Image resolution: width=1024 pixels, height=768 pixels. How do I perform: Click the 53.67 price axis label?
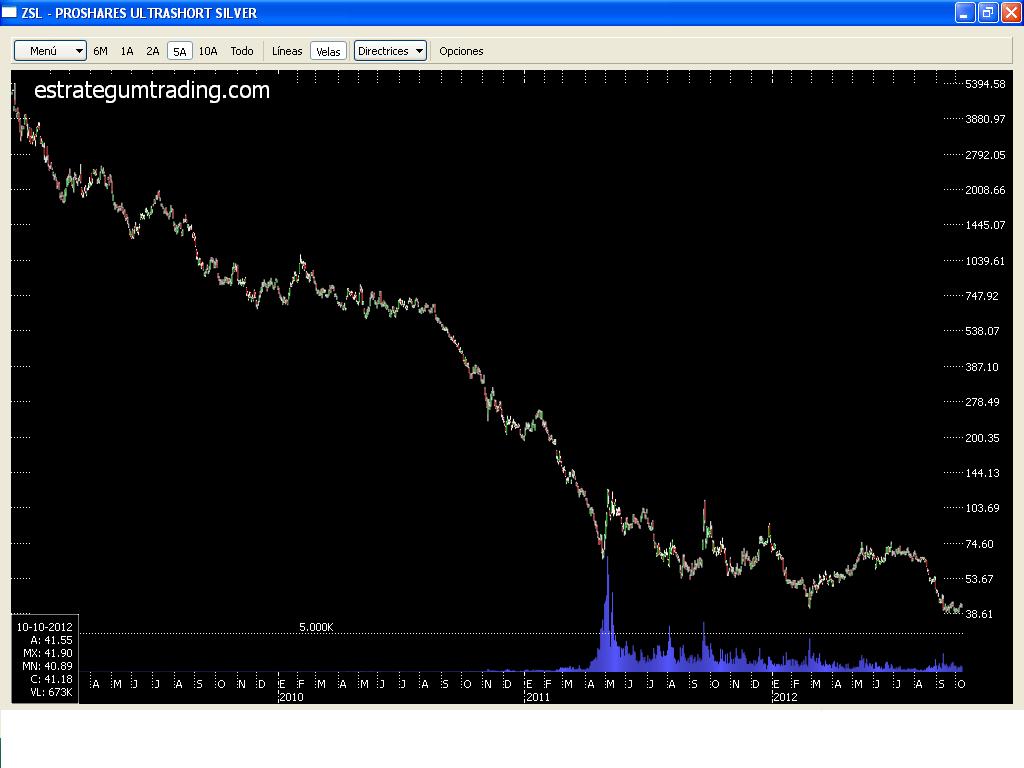tap(979, 579)
